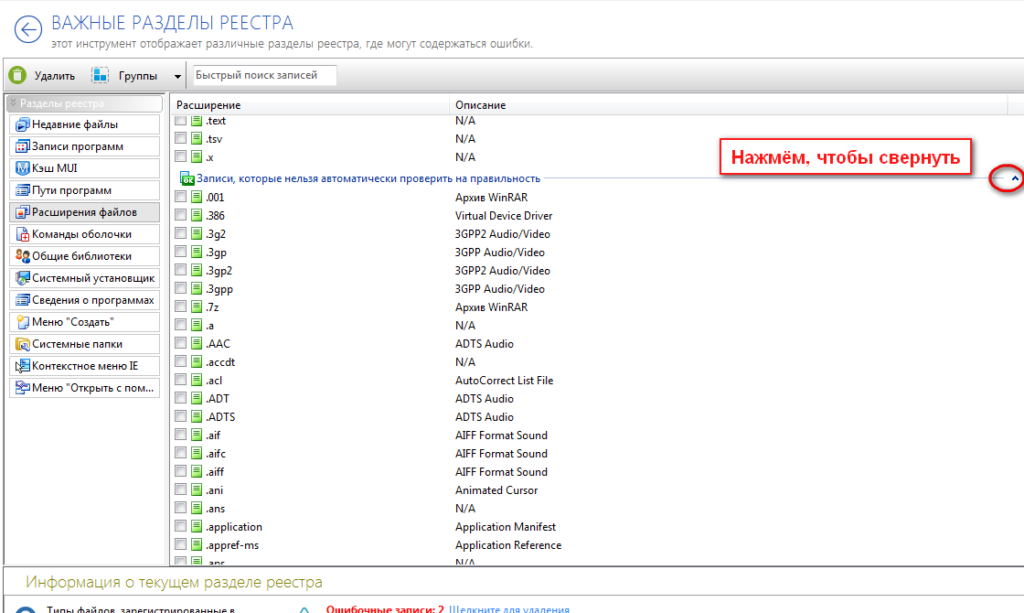Screen dimensions: 1024x613
Task: Select the Системные папки sidebar icon
Action: point(22,344)
